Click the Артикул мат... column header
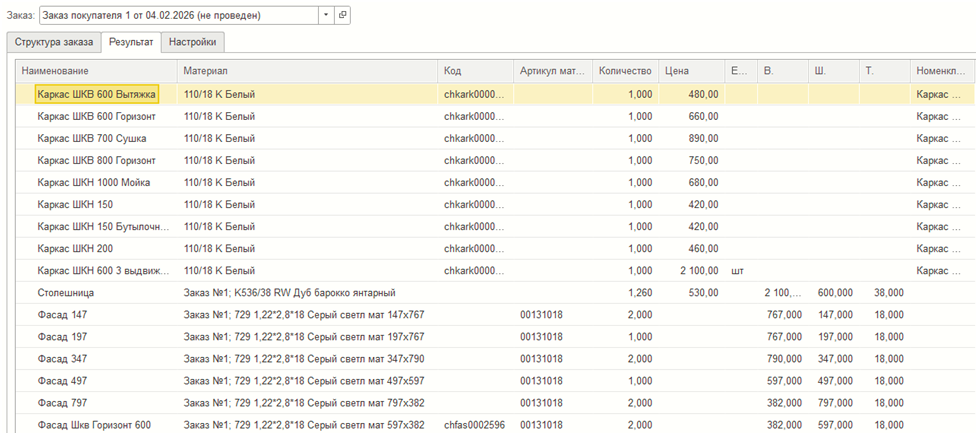The image size is (978, 435). (x=553, y=71)
